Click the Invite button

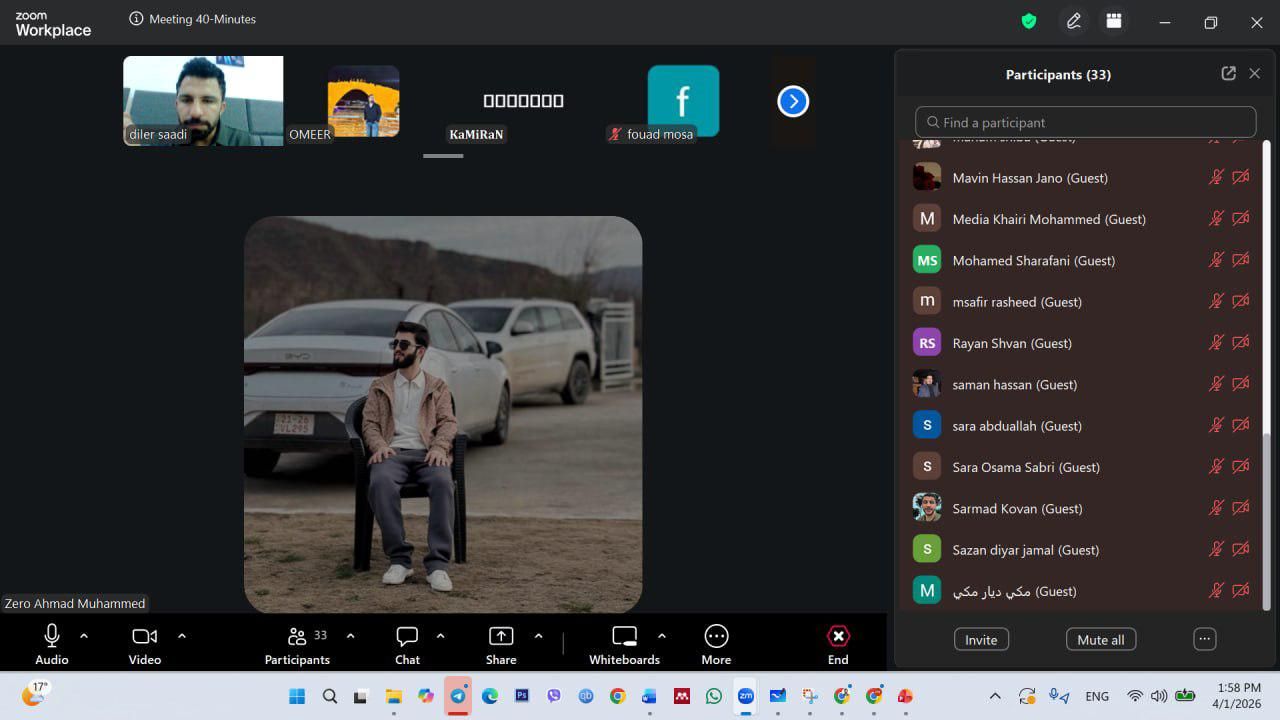981,640
